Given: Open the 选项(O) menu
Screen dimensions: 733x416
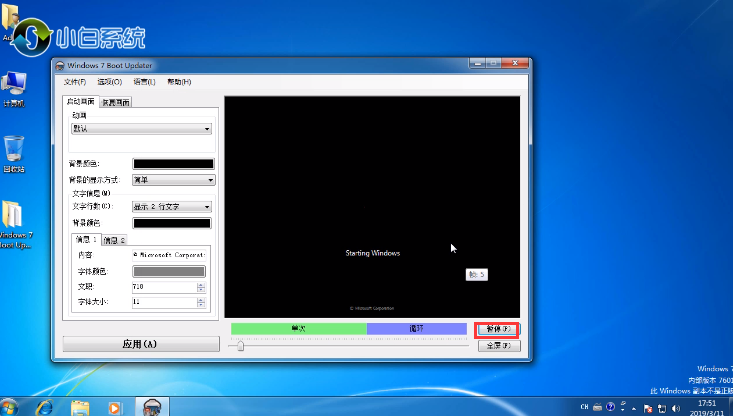Looking at the screenshot, I should (110, 82).
